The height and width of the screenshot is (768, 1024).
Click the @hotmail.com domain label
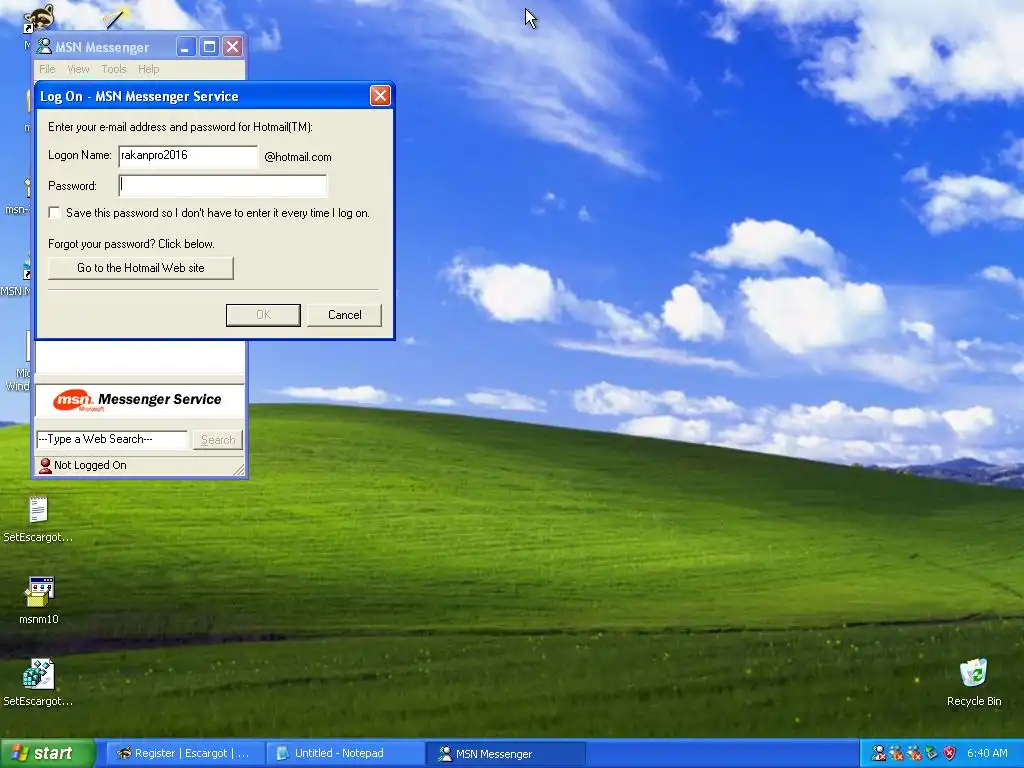[x=298, y=157]
